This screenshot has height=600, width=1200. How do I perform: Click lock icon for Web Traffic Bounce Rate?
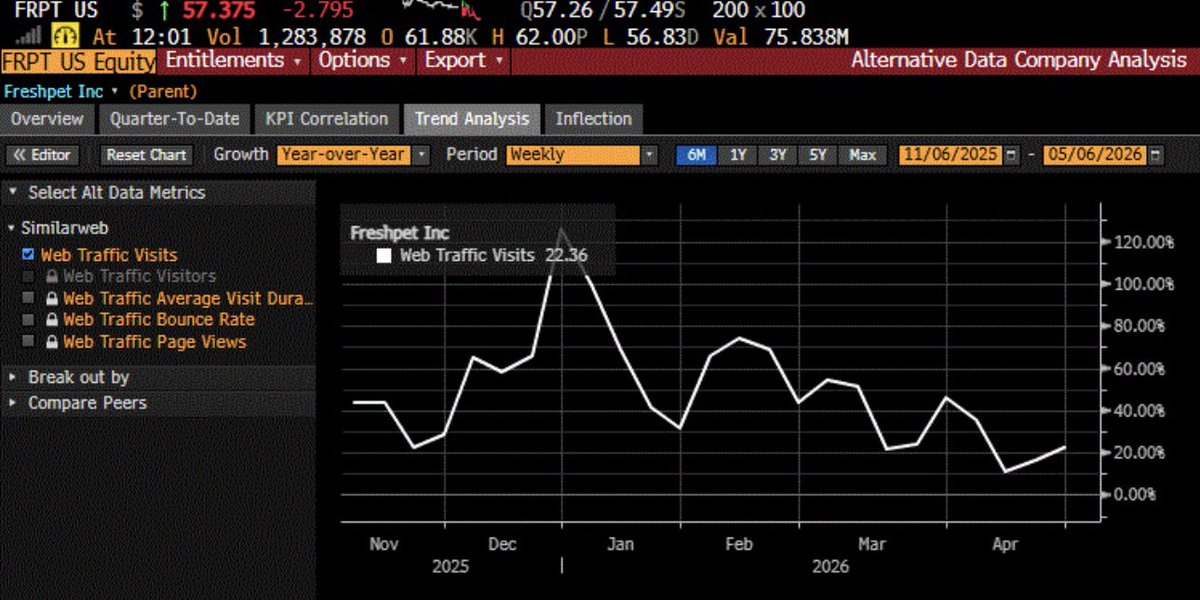(x=52, y=320)
